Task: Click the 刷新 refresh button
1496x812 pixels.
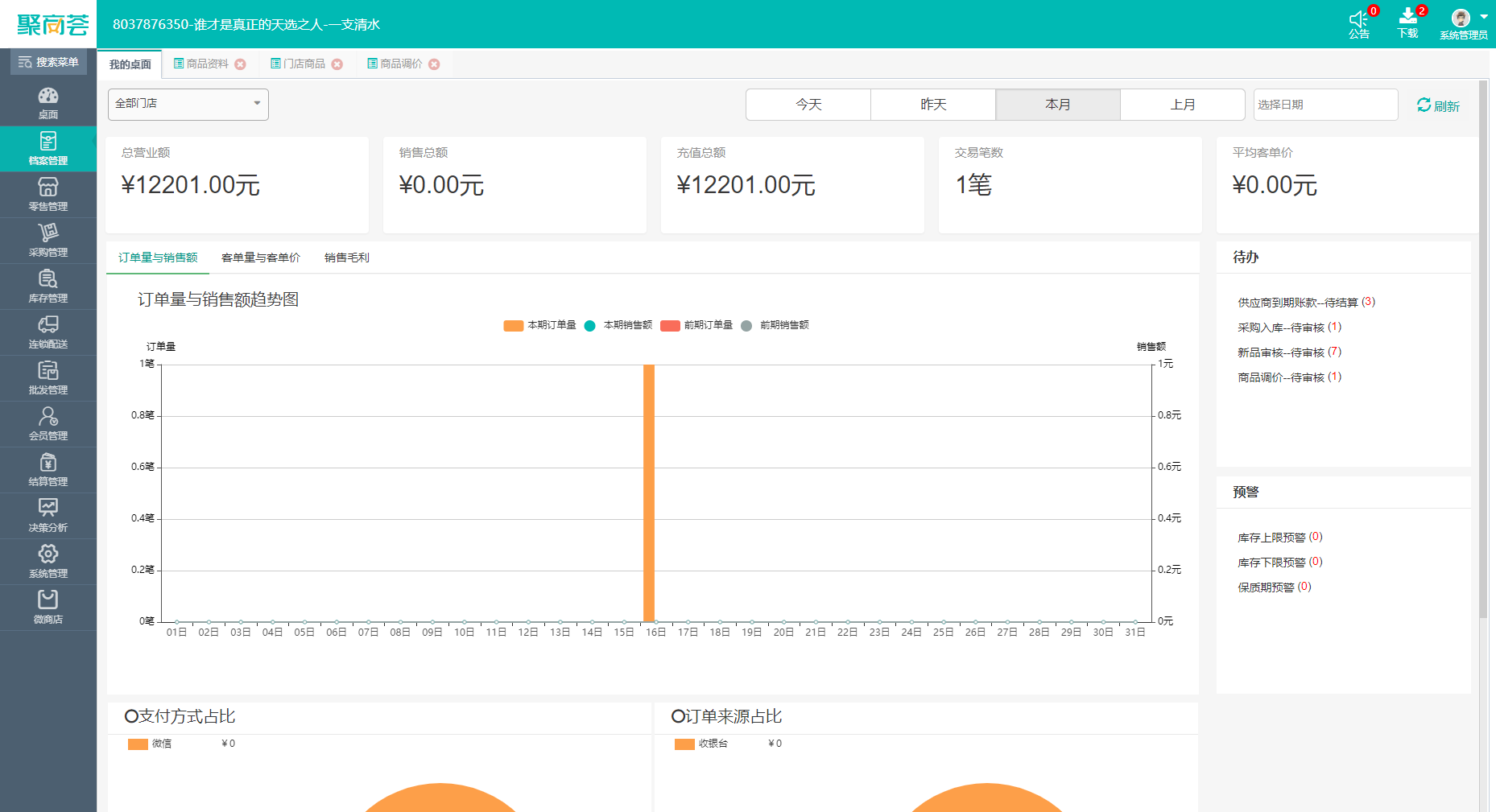Action: [x=1438, y=105]
